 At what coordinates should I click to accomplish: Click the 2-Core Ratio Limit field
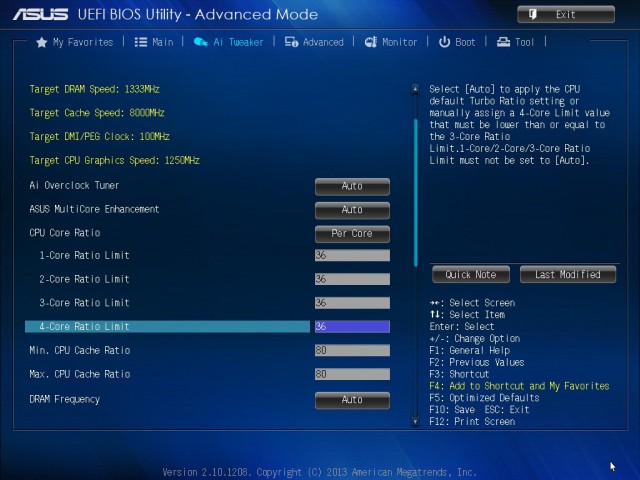(x=352, y=279)
